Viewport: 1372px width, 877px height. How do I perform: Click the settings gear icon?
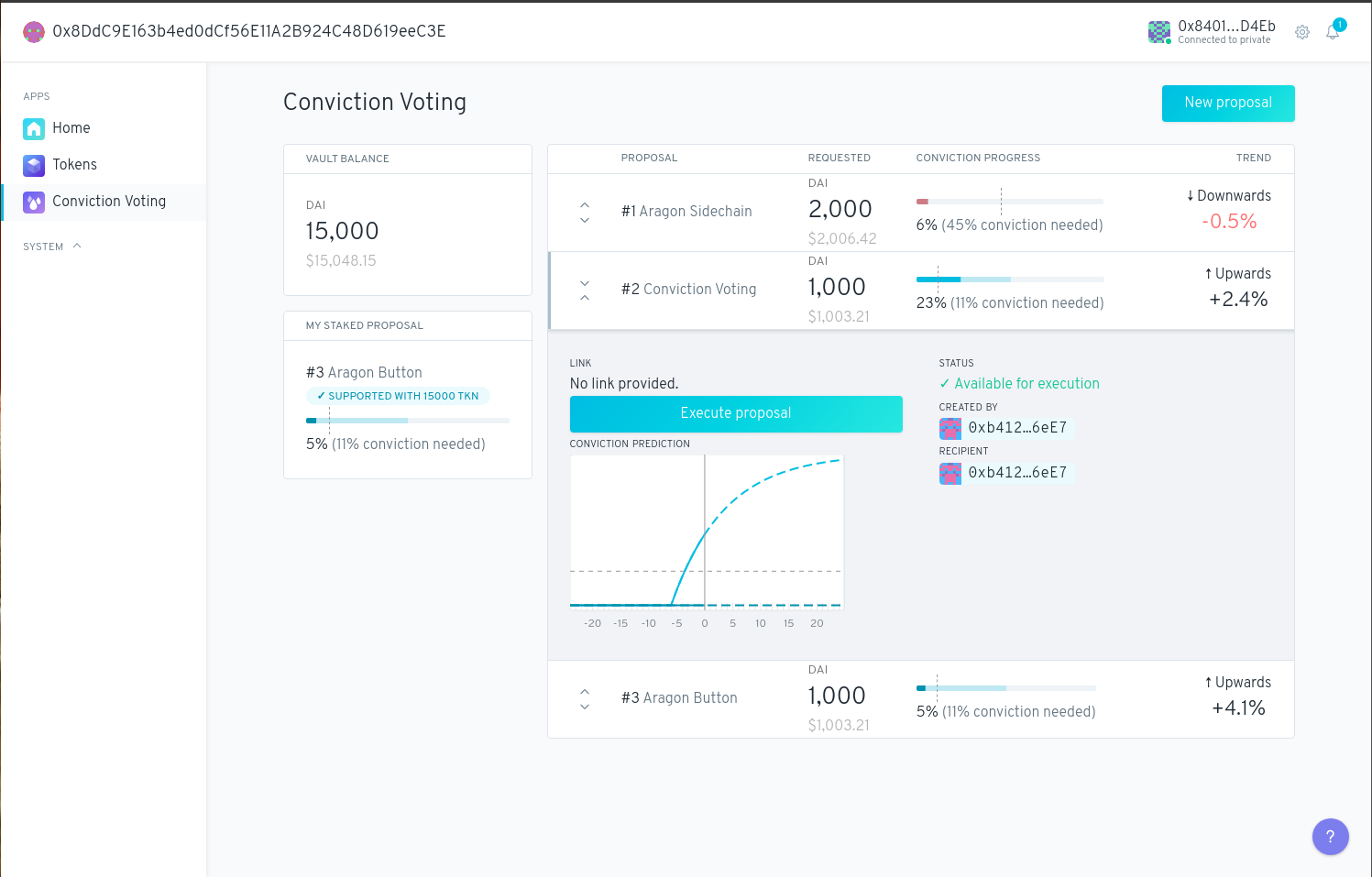click(x=1302, y=32)
